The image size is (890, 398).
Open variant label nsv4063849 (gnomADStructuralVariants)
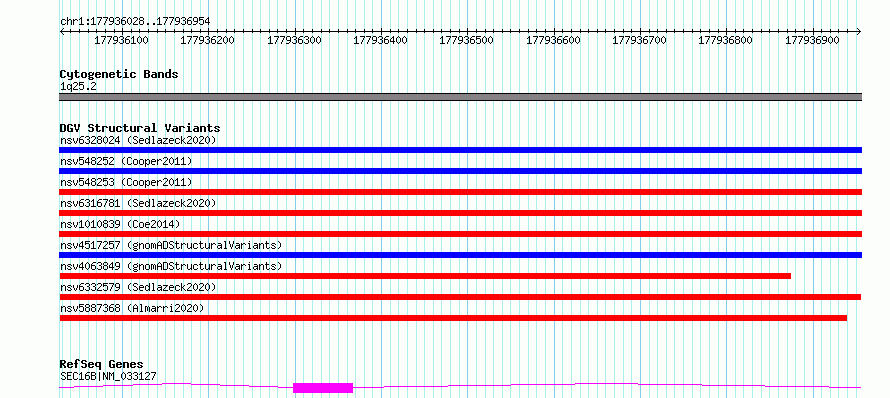click(x=171, y=266)
